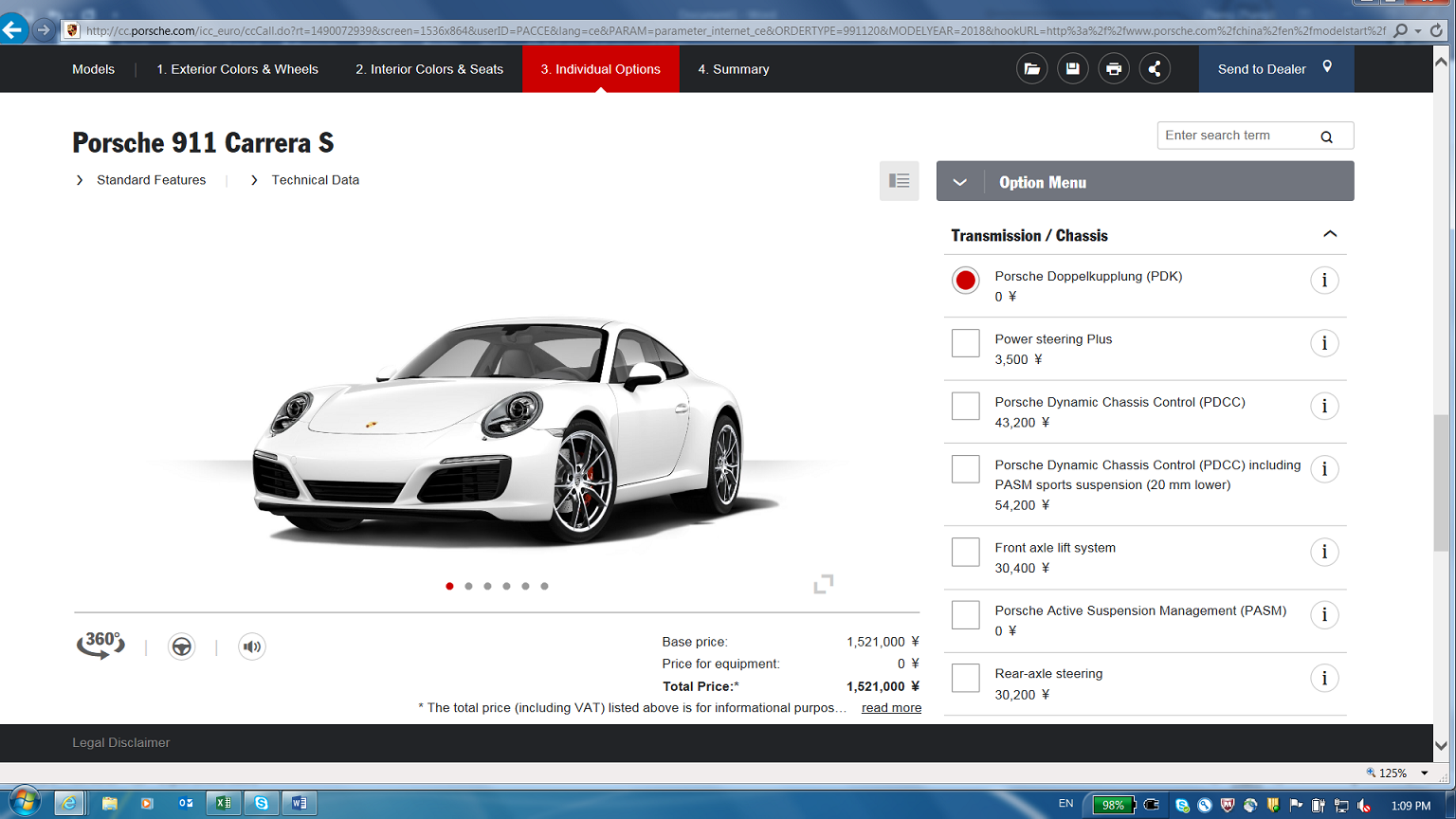Check Porsche Active Suspension Management (PASM)
Viewport: 1456px width, 819px height.
(965, 615)
